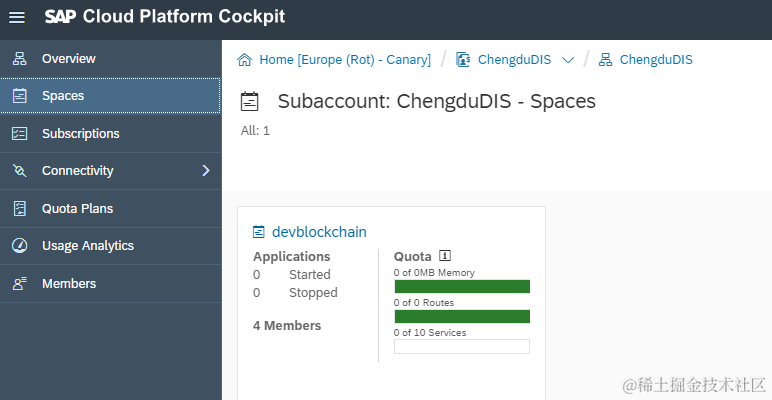Click the 'Quota' heading in tile
The image size is (772, 400).
tap(413, 256)
